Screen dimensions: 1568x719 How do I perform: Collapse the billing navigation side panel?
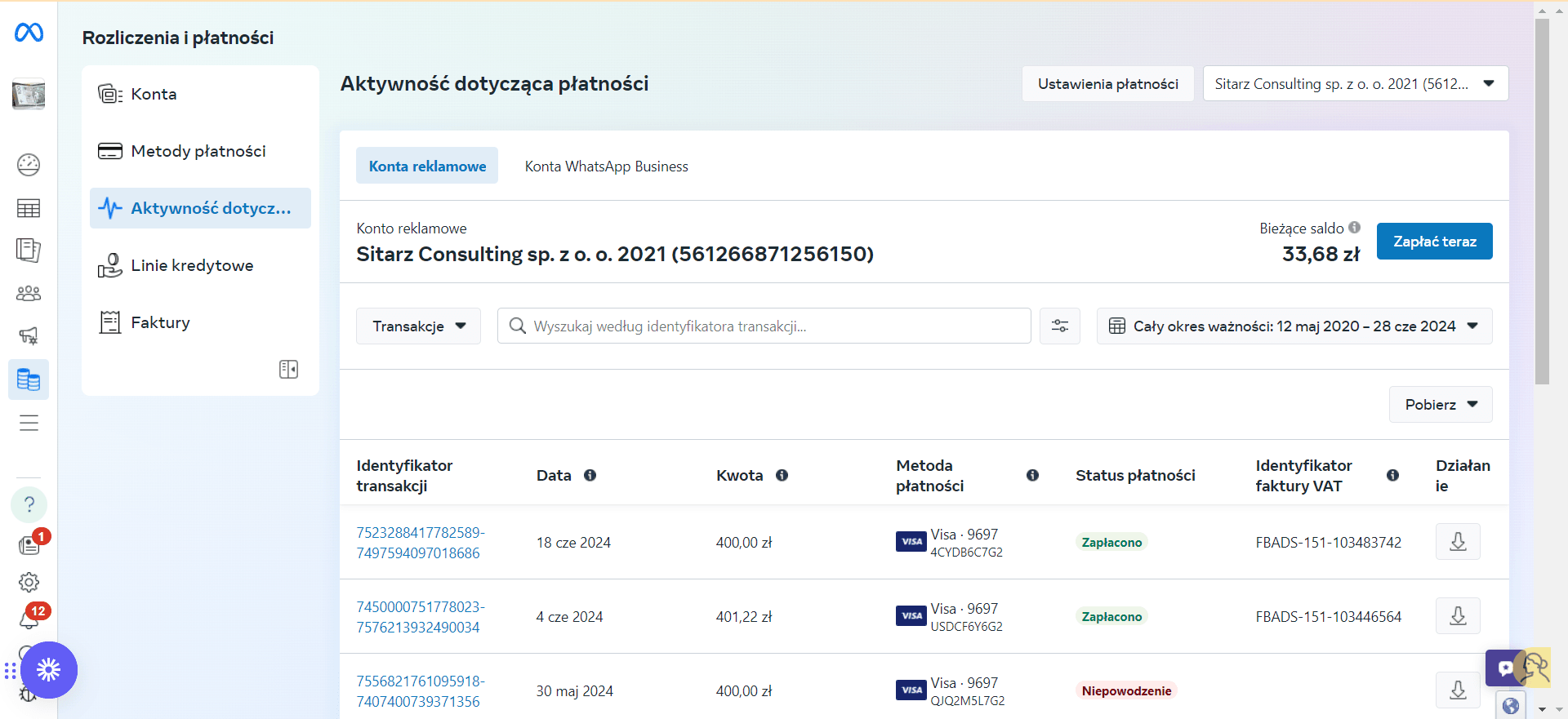288,369
